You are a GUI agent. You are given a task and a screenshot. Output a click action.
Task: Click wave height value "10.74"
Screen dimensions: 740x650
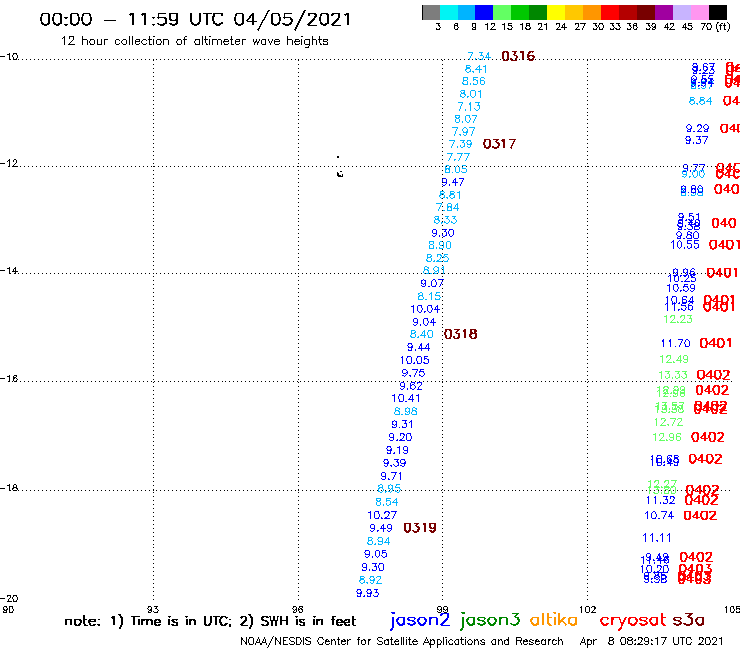[659, 515]
